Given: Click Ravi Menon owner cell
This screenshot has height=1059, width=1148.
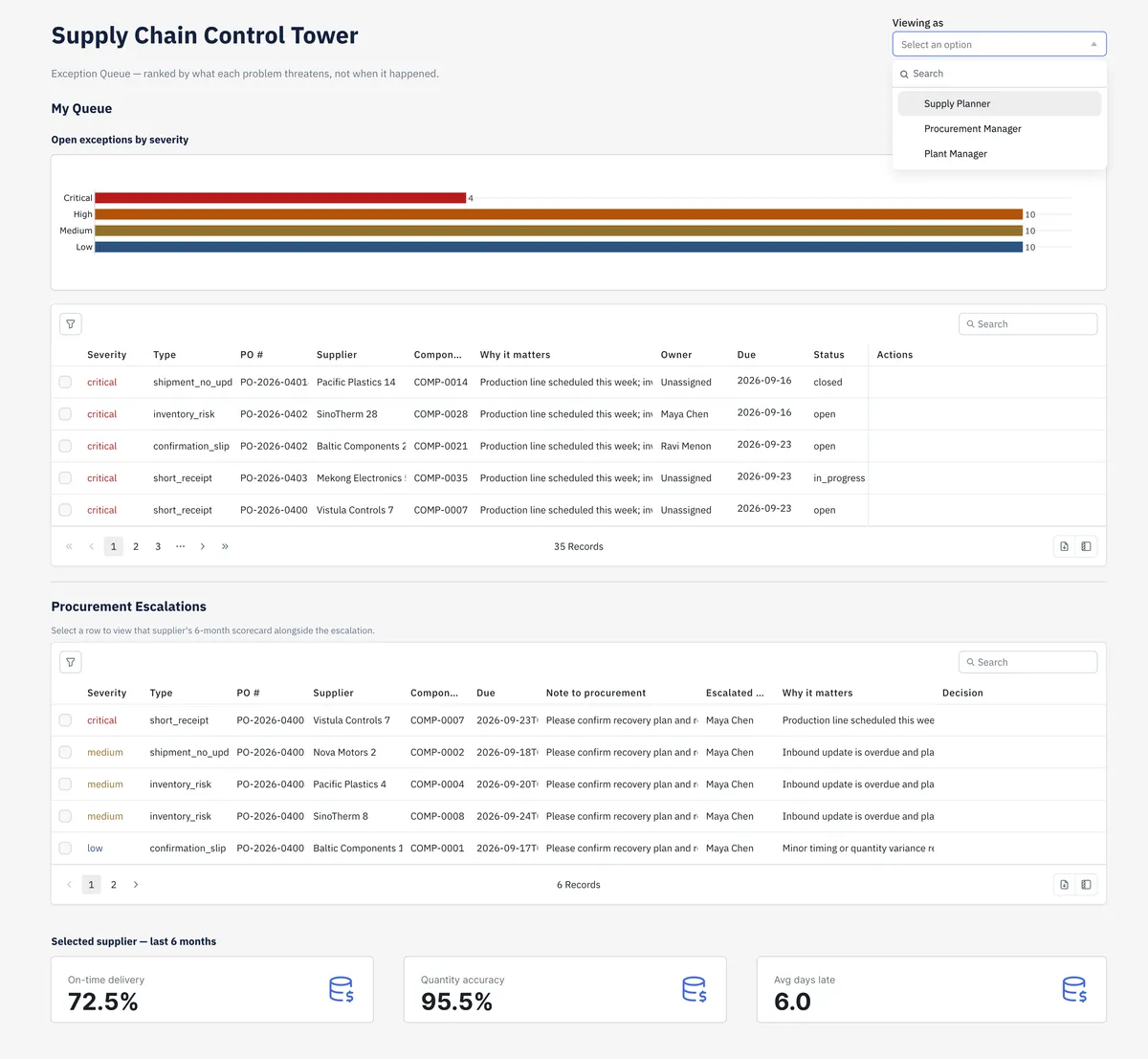Looking at the screenshot, I should 686,446.
